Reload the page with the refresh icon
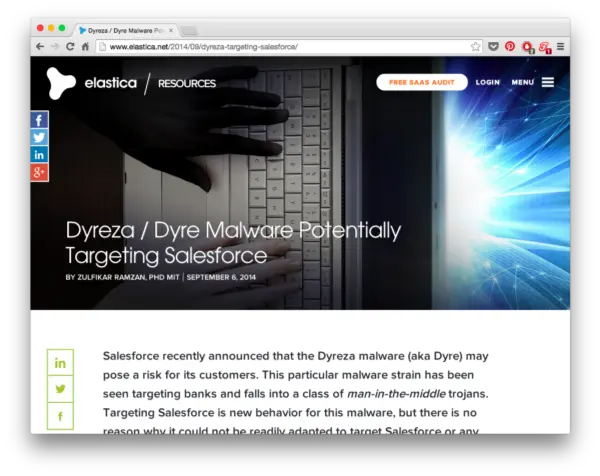 (70, 47)
